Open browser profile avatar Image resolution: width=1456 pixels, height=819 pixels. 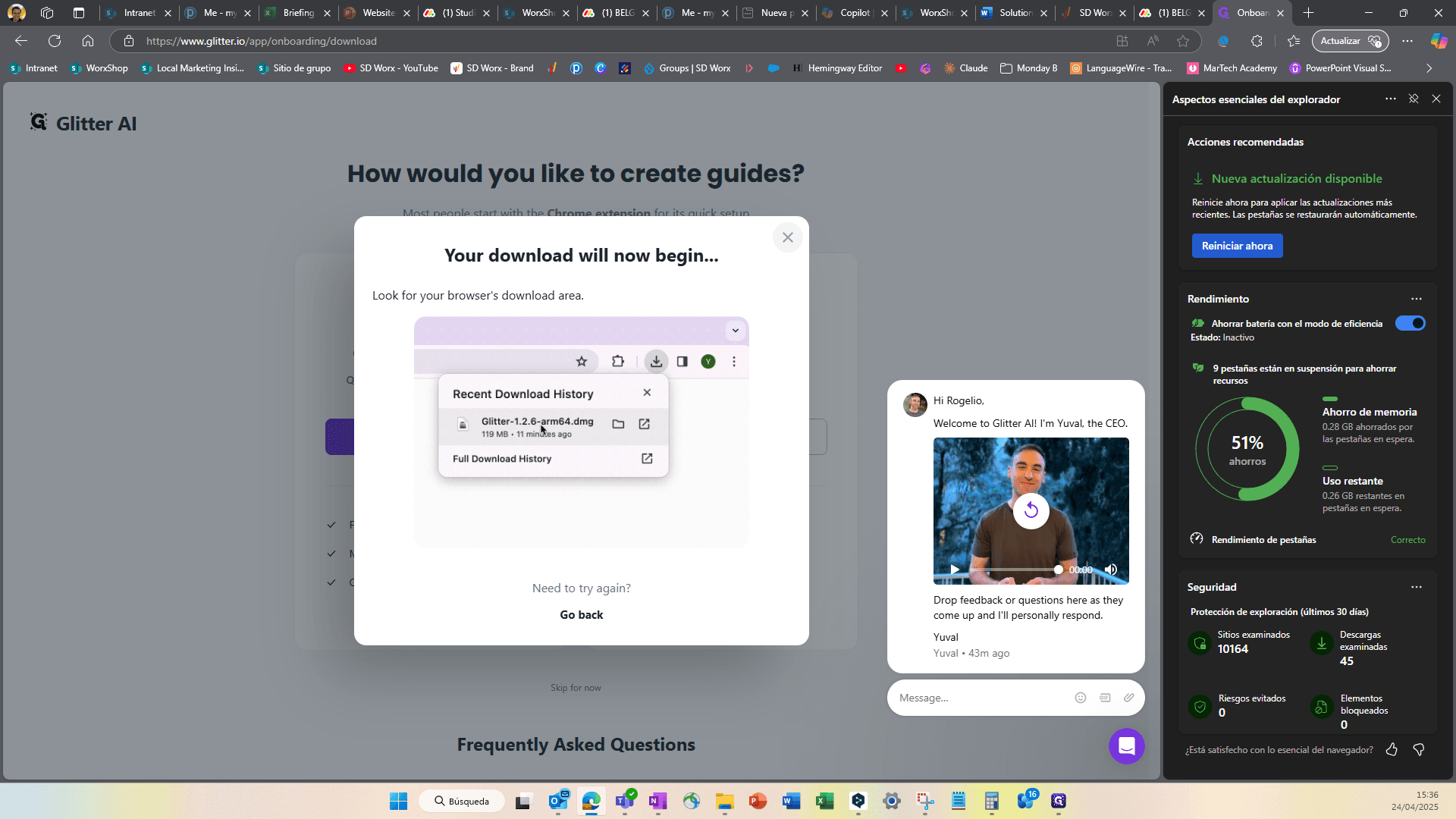tap(17, 13)
